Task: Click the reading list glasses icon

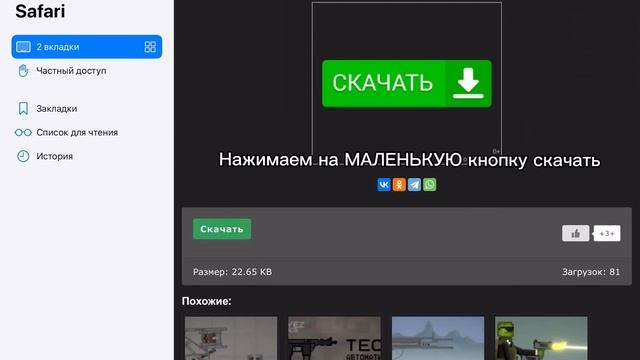Action: (23, 132)
